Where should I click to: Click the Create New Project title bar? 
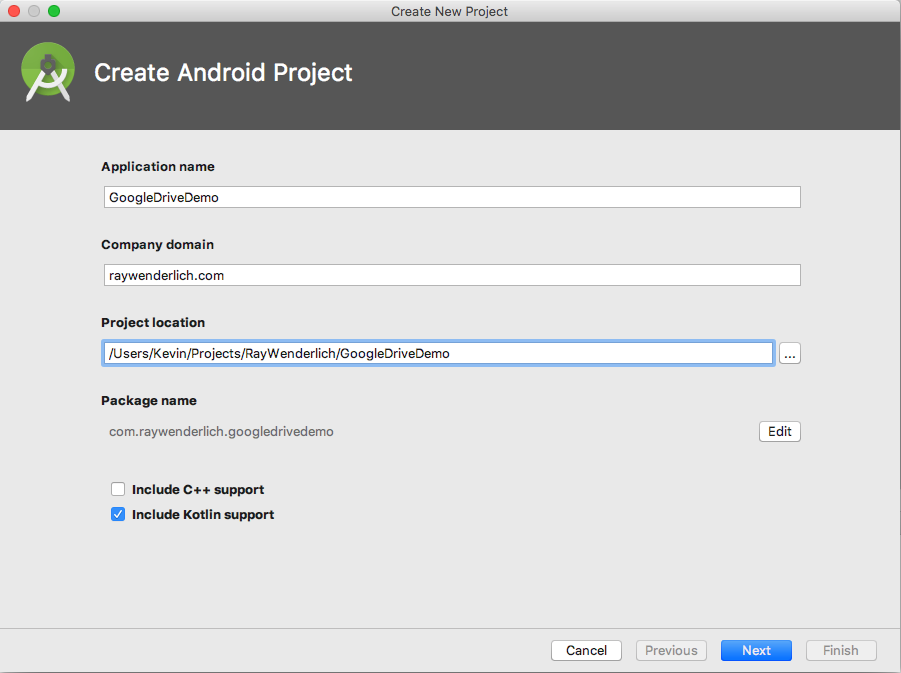click(449, 11)
